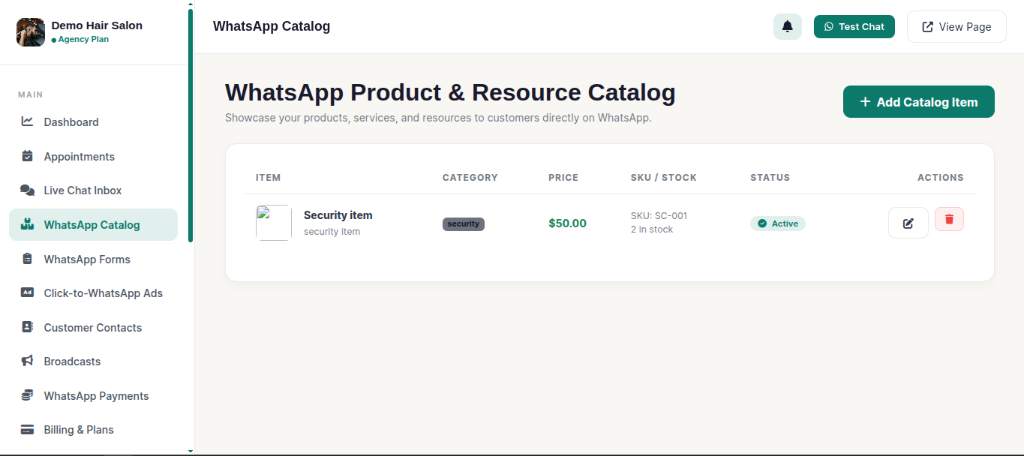The width and height of the screenshot is (1024, 456).
Task: Click the Test Chat button
Action: coord(854,27)
